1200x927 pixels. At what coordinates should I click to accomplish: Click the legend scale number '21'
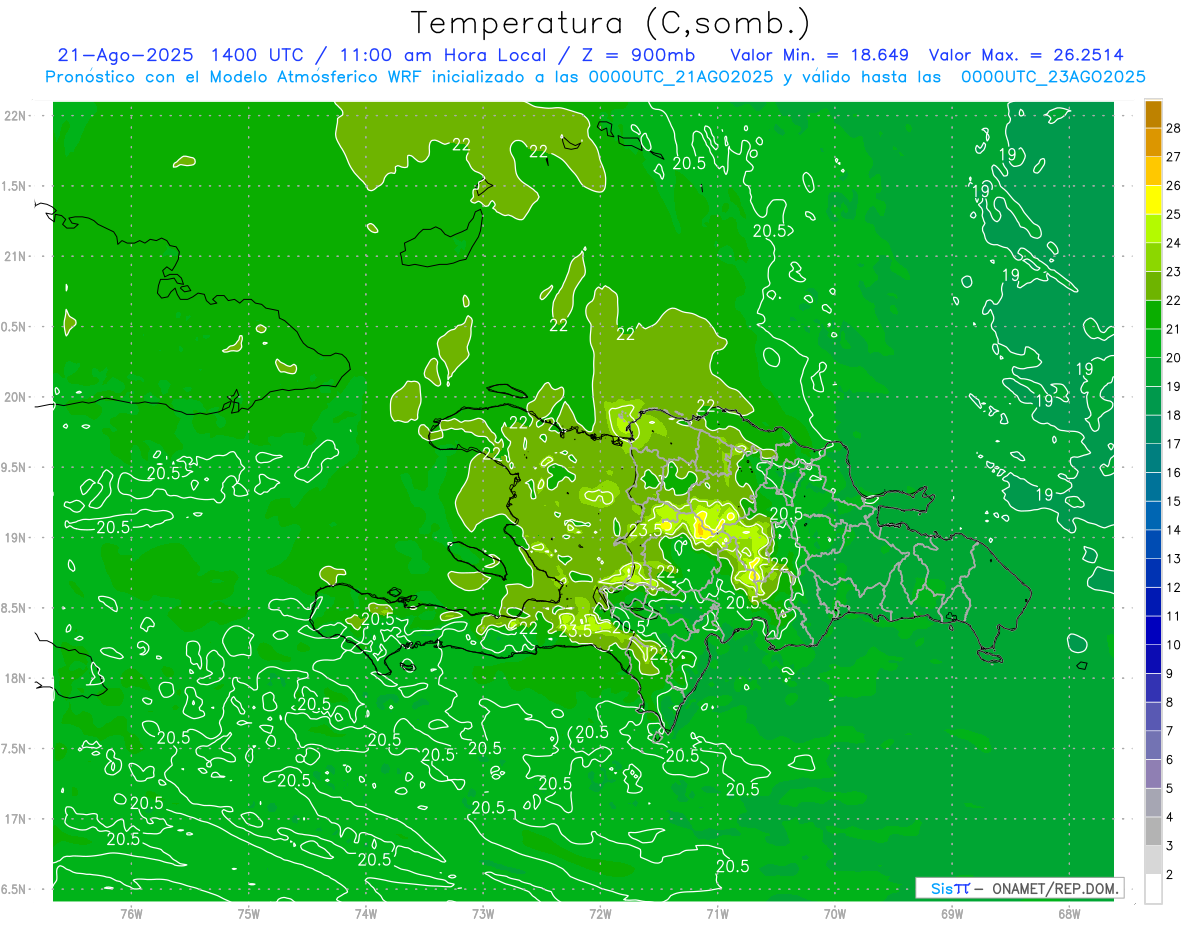pyautogui.click(x=1174, y=330)
